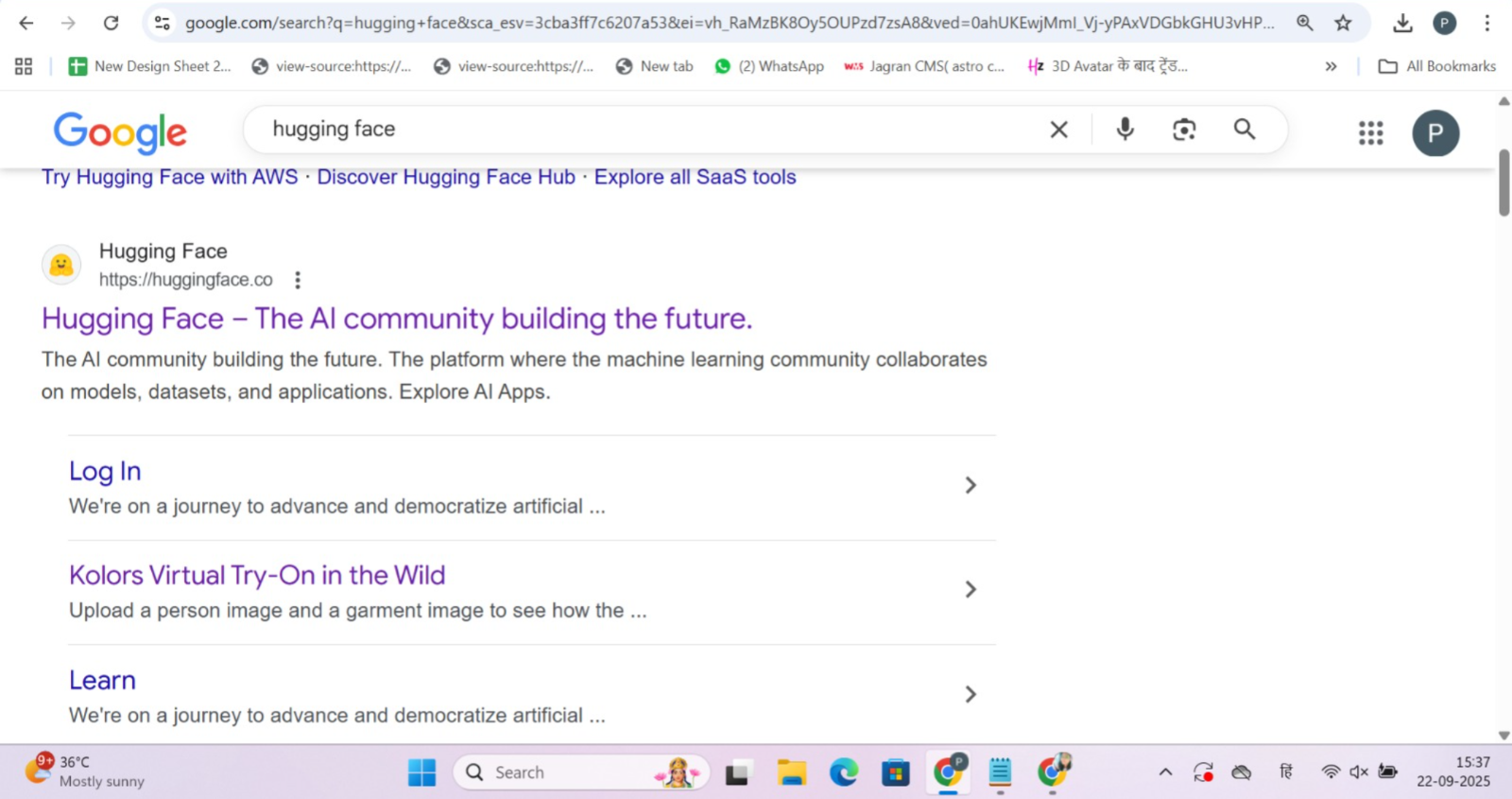Open Kolors Virtual Try-On in the Wild

(257, 575)
